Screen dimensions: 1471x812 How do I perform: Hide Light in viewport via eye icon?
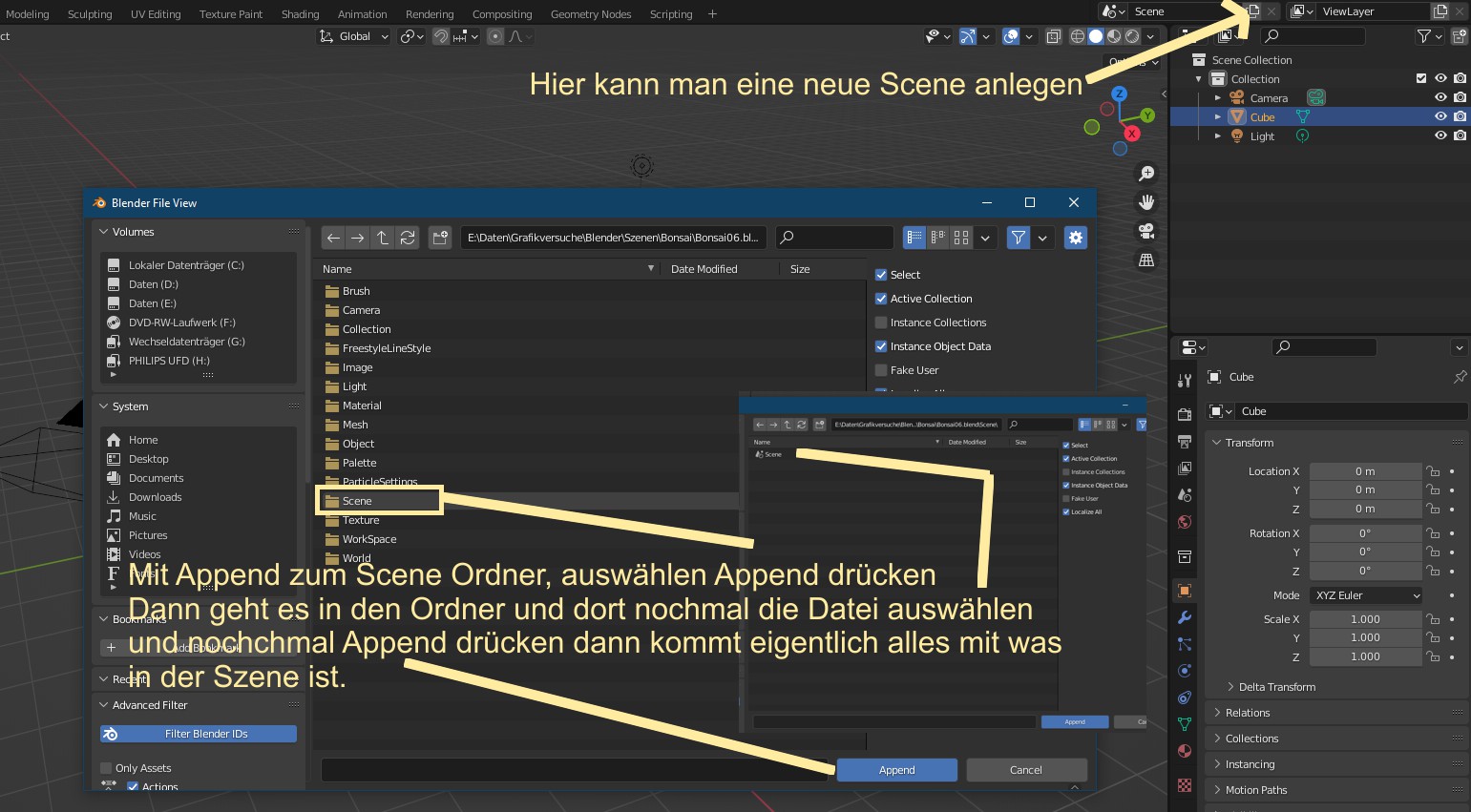click(x=1440, y=135)
